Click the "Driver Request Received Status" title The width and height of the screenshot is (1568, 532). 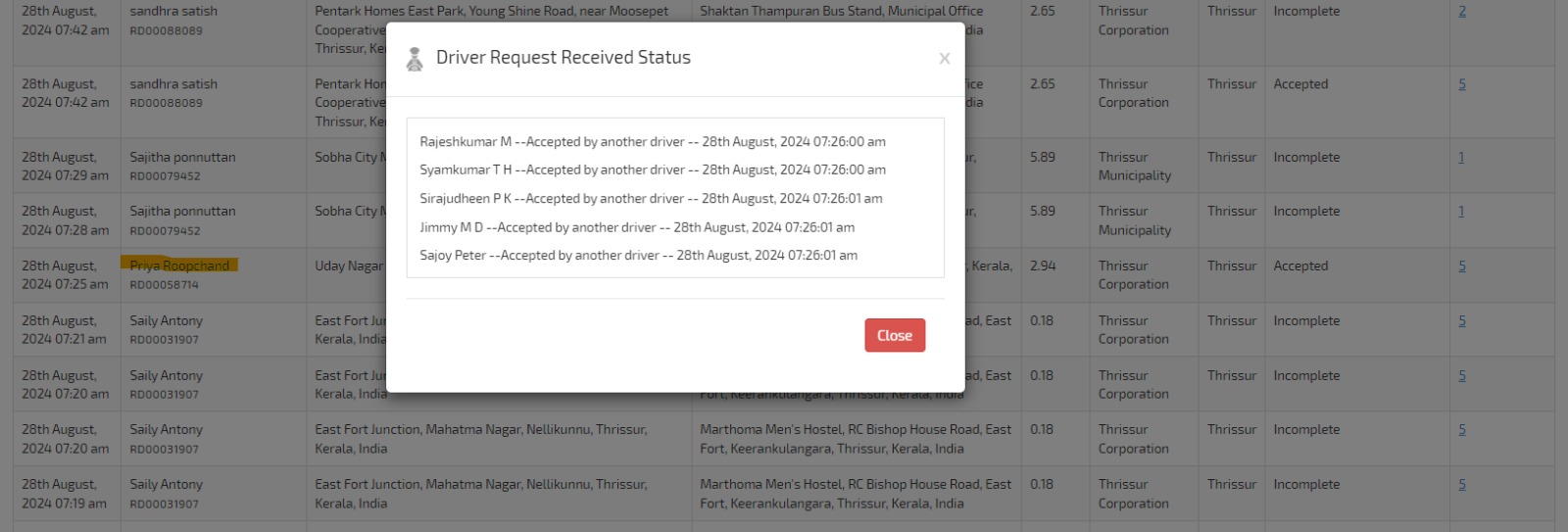coord(563,58)
